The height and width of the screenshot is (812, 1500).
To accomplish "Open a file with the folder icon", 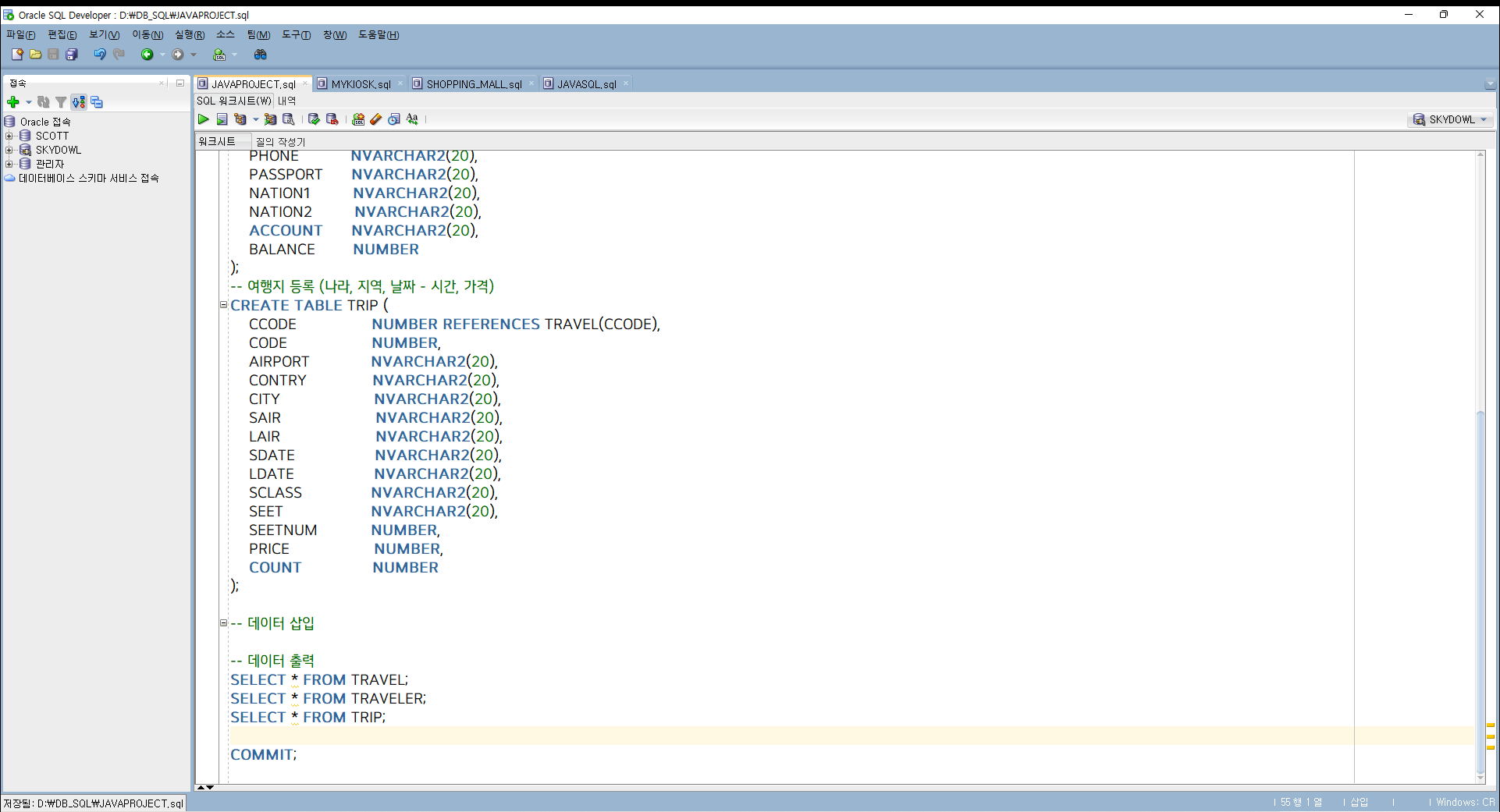I will coord(35,55).
